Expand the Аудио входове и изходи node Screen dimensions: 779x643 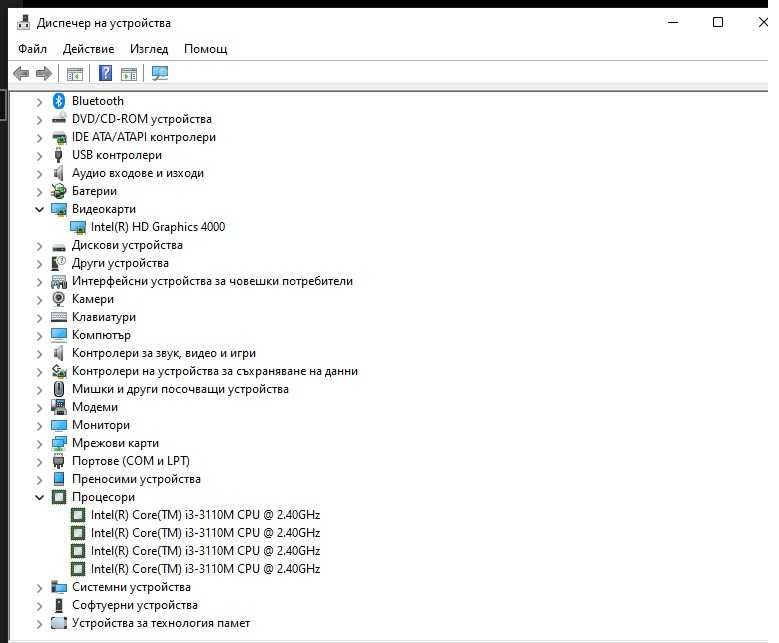click(39, 174)
